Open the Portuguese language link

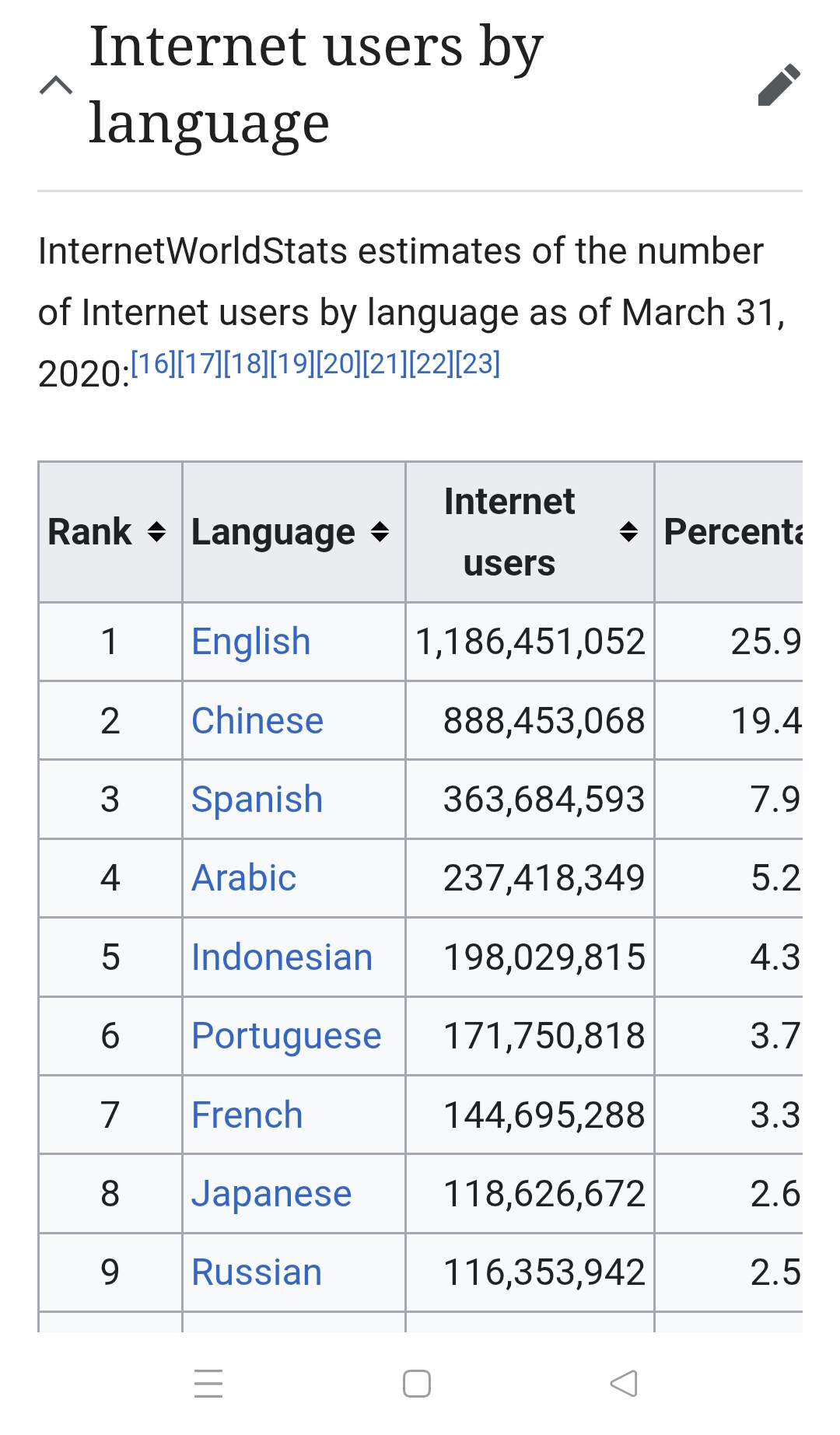tap(286, 1036)
